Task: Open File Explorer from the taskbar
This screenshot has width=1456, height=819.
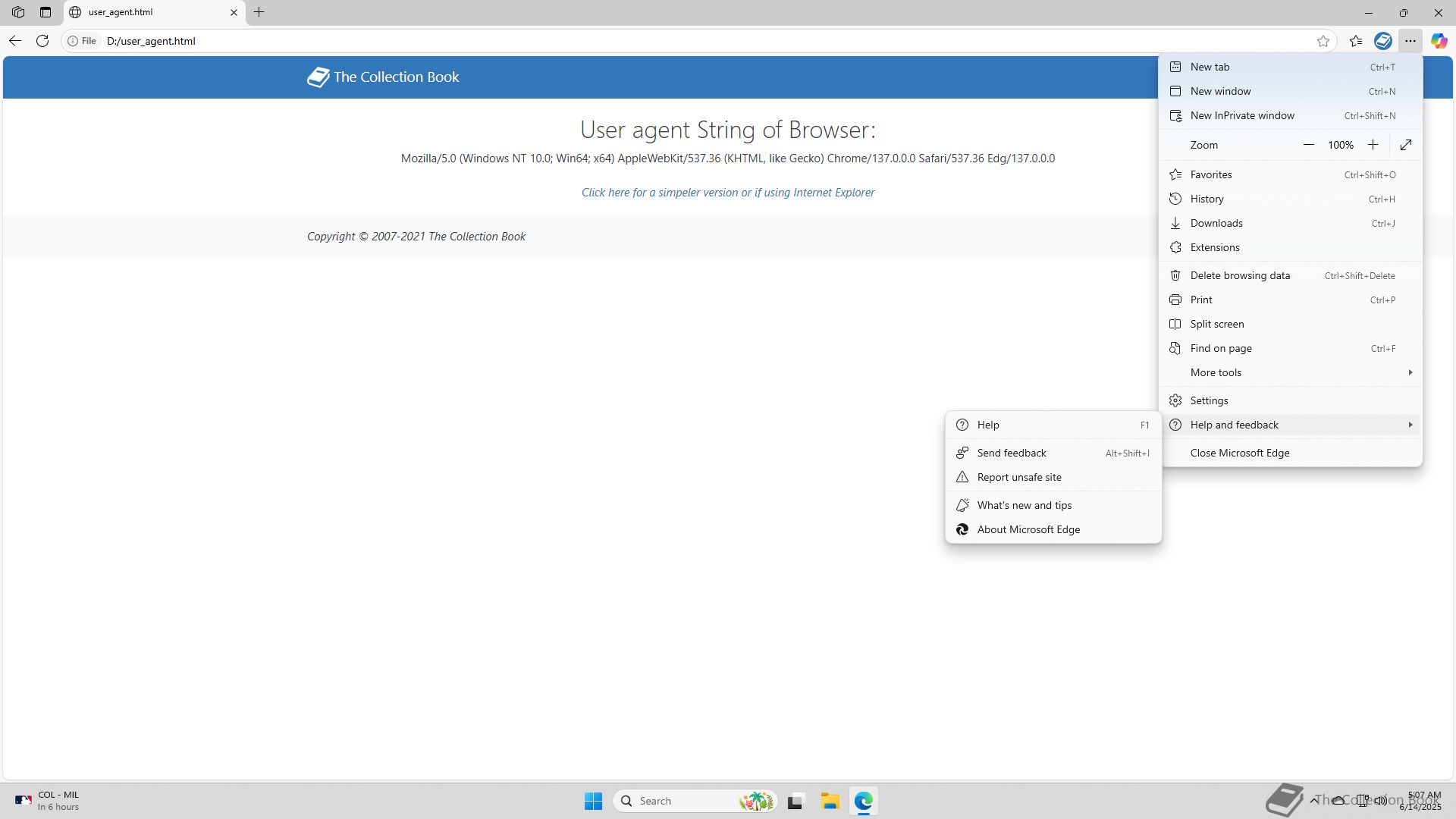Action: 830,801
